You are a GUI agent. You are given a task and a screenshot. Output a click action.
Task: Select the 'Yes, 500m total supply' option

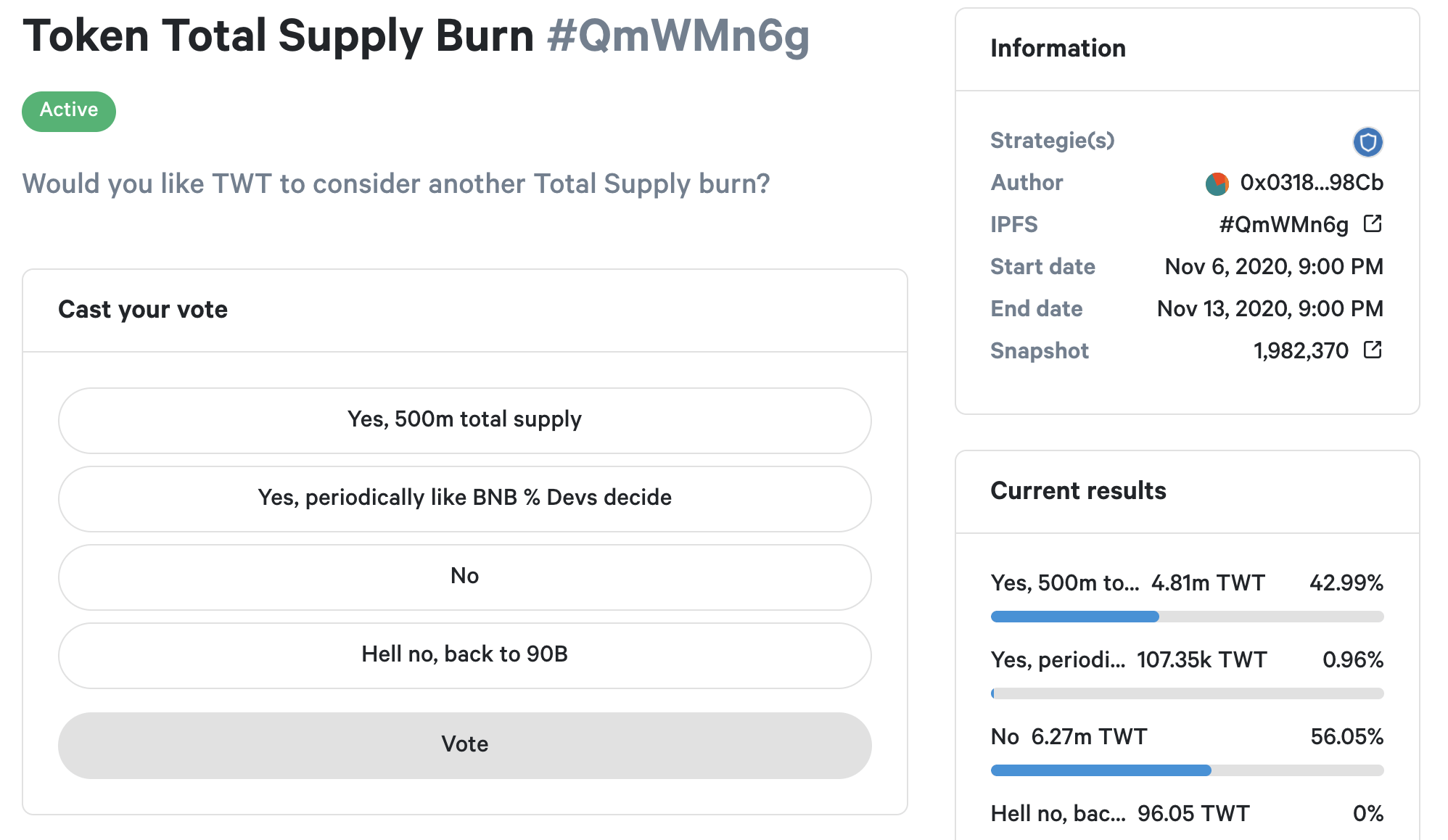point(464,420)
